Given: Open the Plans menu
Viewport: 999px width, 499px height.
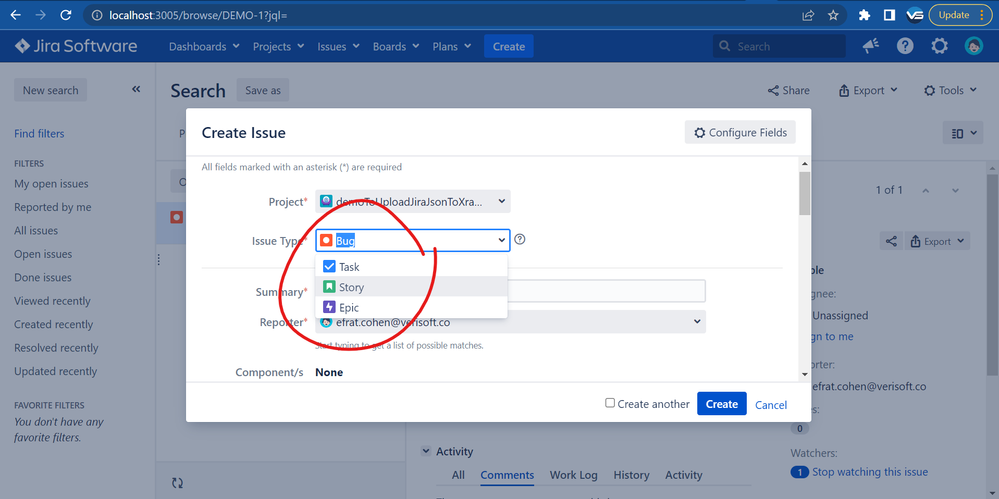Looking at the screenshot, I should pos(452,47).
